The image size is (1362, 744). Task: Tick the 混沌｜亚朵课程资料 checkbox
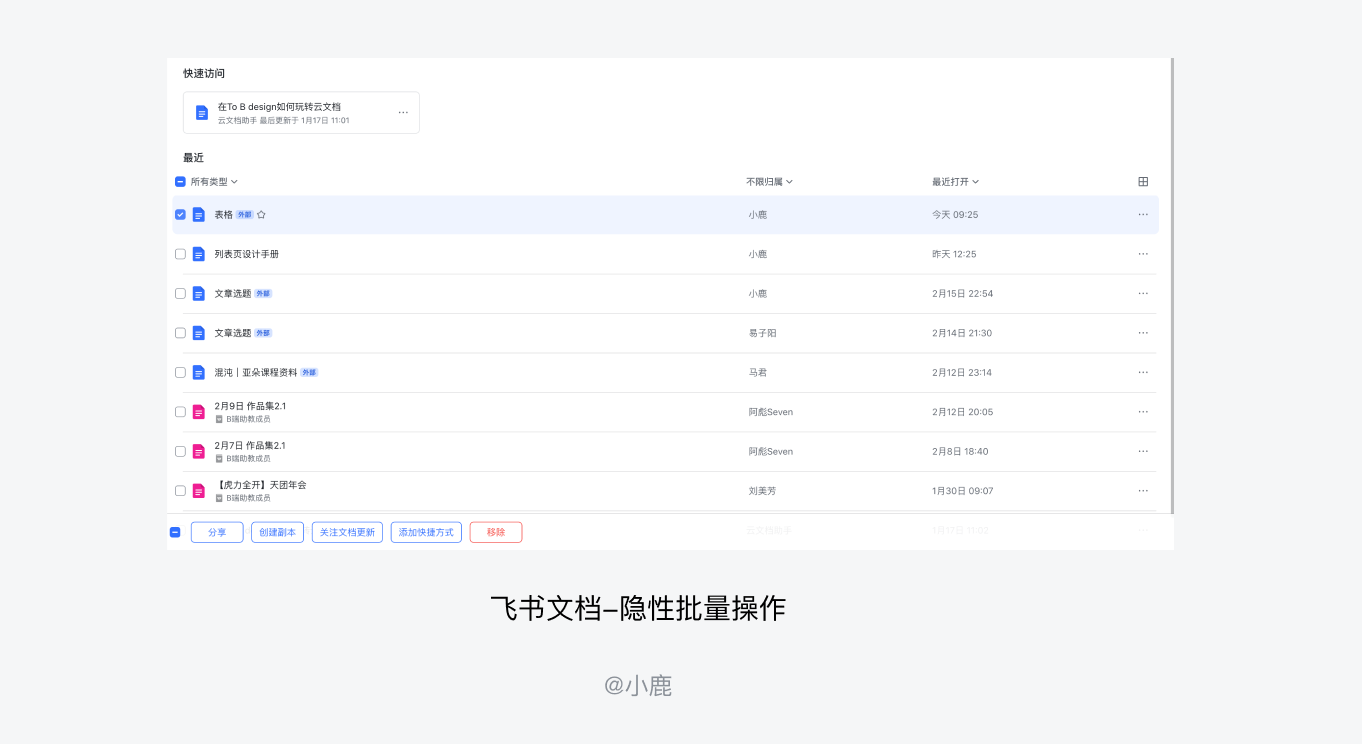[x=180, y=373]
